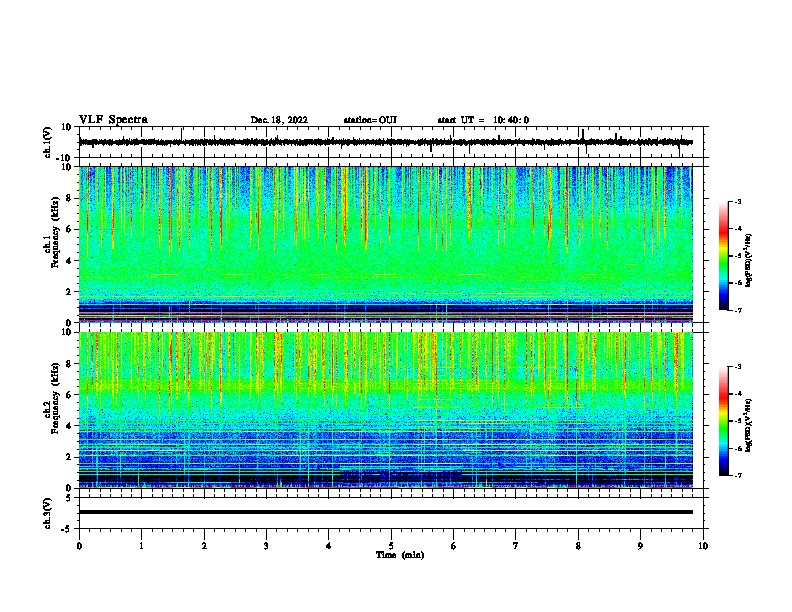Screen dimensions: 792x612
Task: Click the "2" kHz tick on ch.2 spectrogram
Action: click(x=69, y=457)
